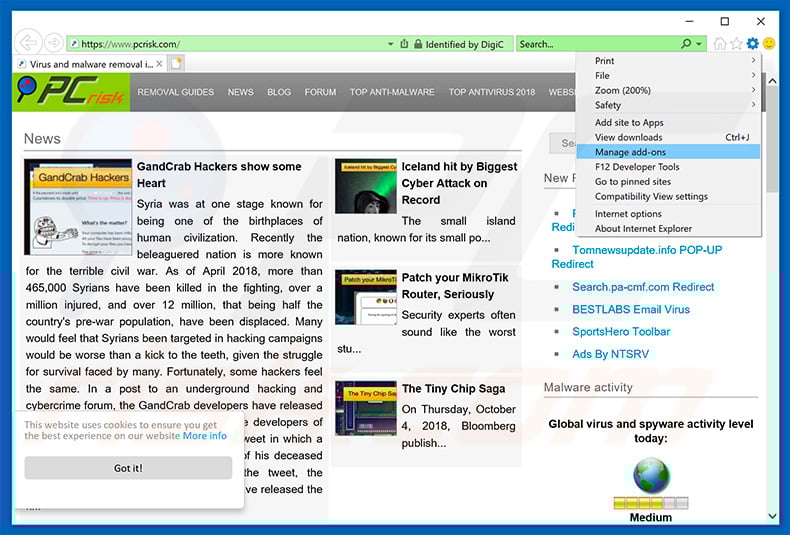Viewport: 790px width, 535px height.
Task: Click the page scroll-up arrow
Action: [772, 81]
